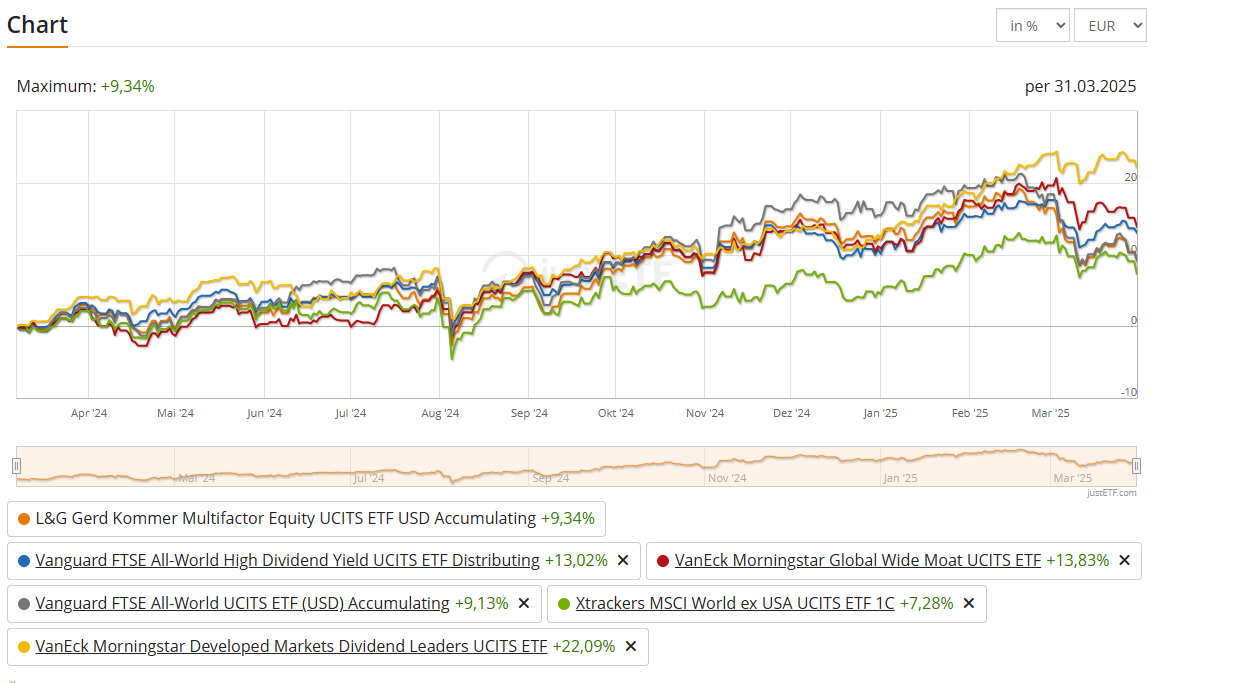Remove VanEck Global Wide Moat ETF
The image size is (1241, 683).
(1124, 560)
